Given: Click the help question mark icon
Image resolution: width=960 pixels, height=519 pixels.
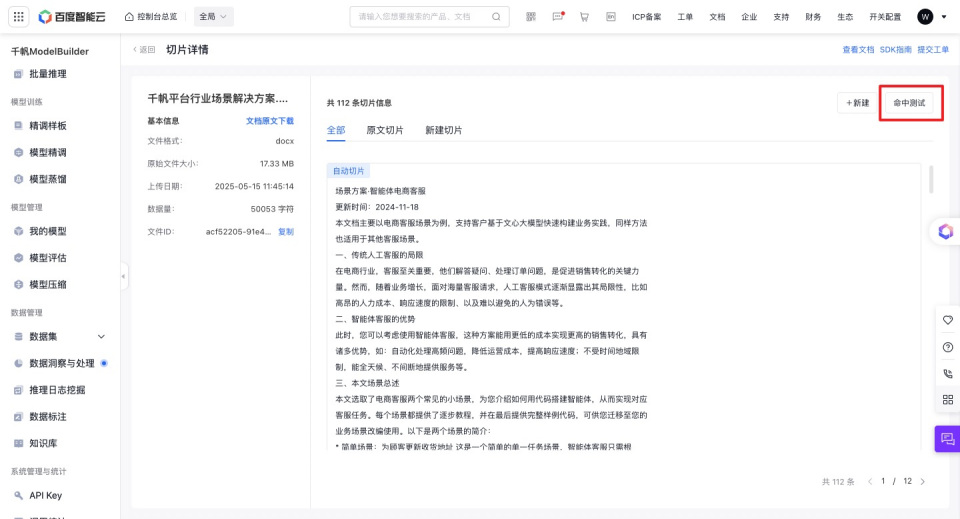Looking at the screenshot, I should (x=948, y=347).
